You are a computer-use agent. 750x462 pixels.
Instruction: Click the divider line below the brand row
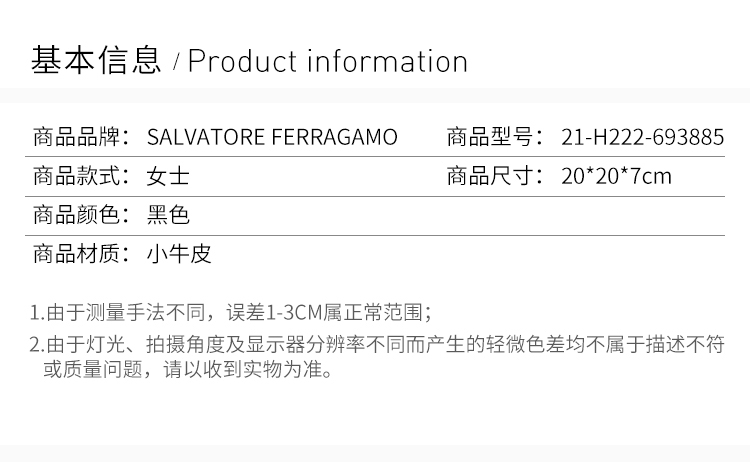point(375,156)
